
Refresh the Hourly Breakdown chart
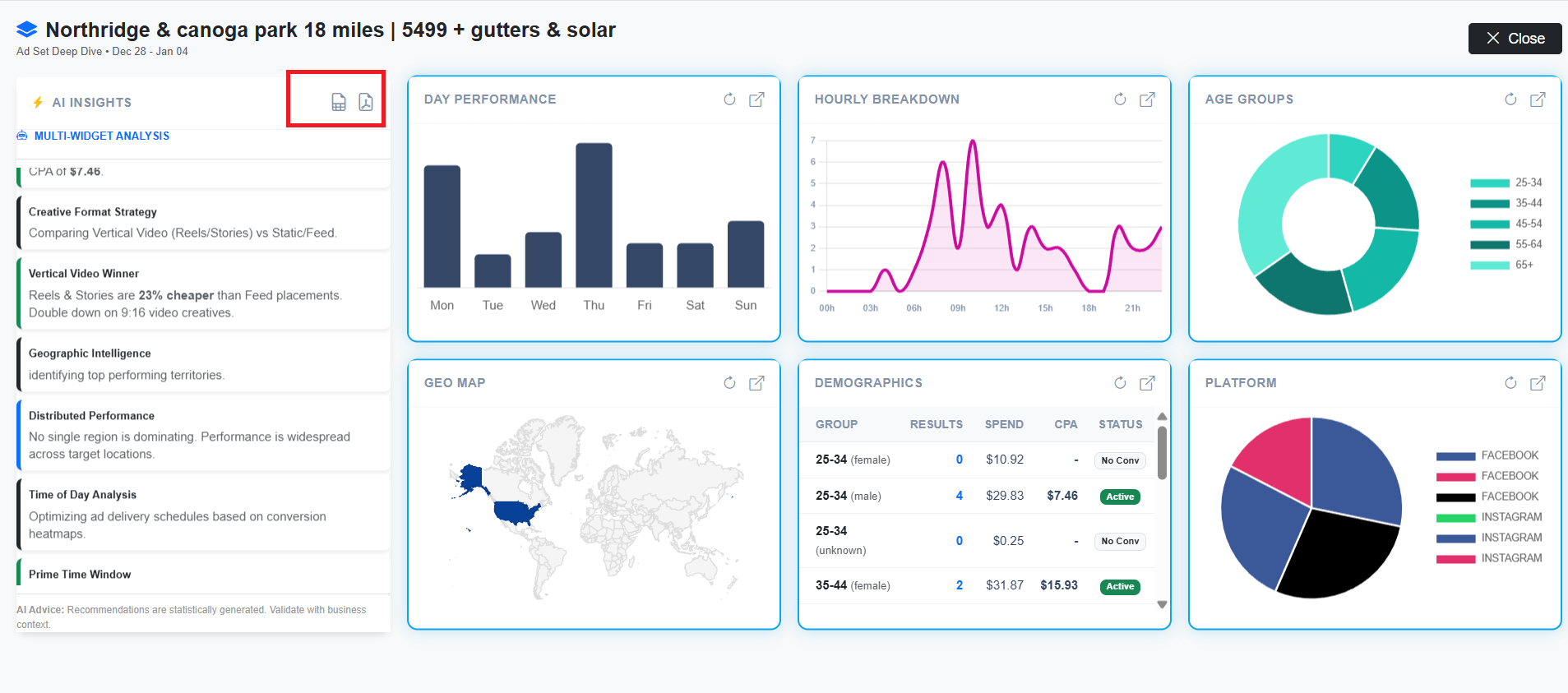[1120, 99]
